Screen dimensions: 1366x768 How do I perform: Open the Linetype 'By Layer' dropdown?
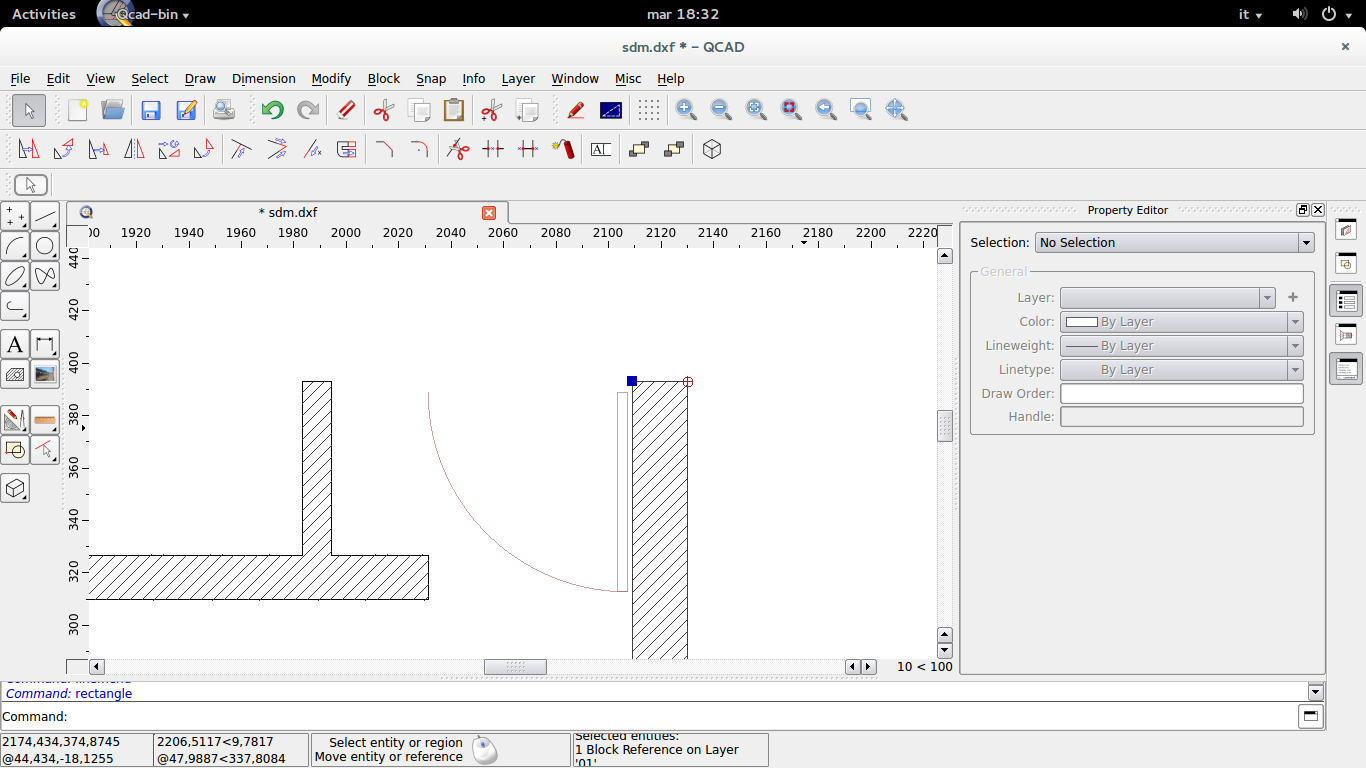coord(1181,370)
